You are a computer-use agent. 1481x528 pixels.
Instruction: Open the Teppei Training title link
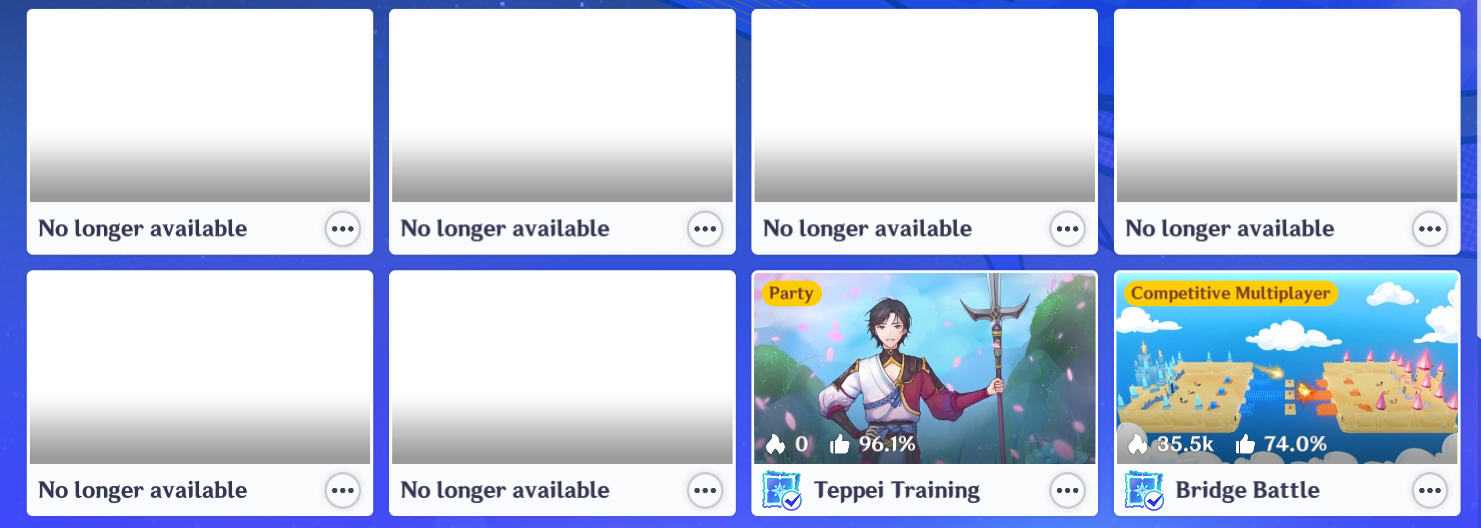click(x=896, y=490)
